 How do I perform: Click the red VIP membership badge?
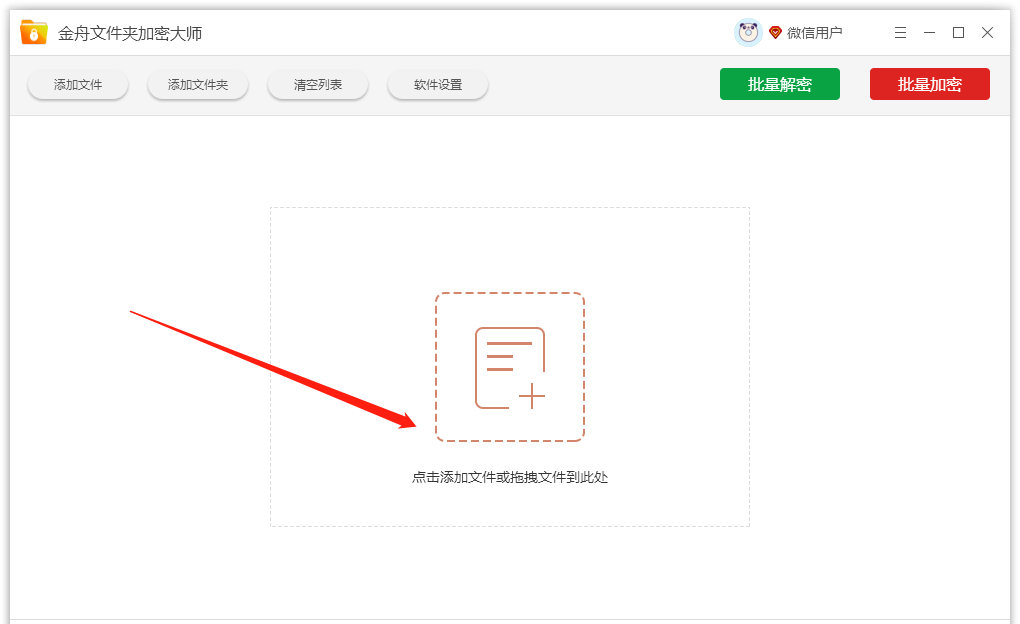click(778, 32)
